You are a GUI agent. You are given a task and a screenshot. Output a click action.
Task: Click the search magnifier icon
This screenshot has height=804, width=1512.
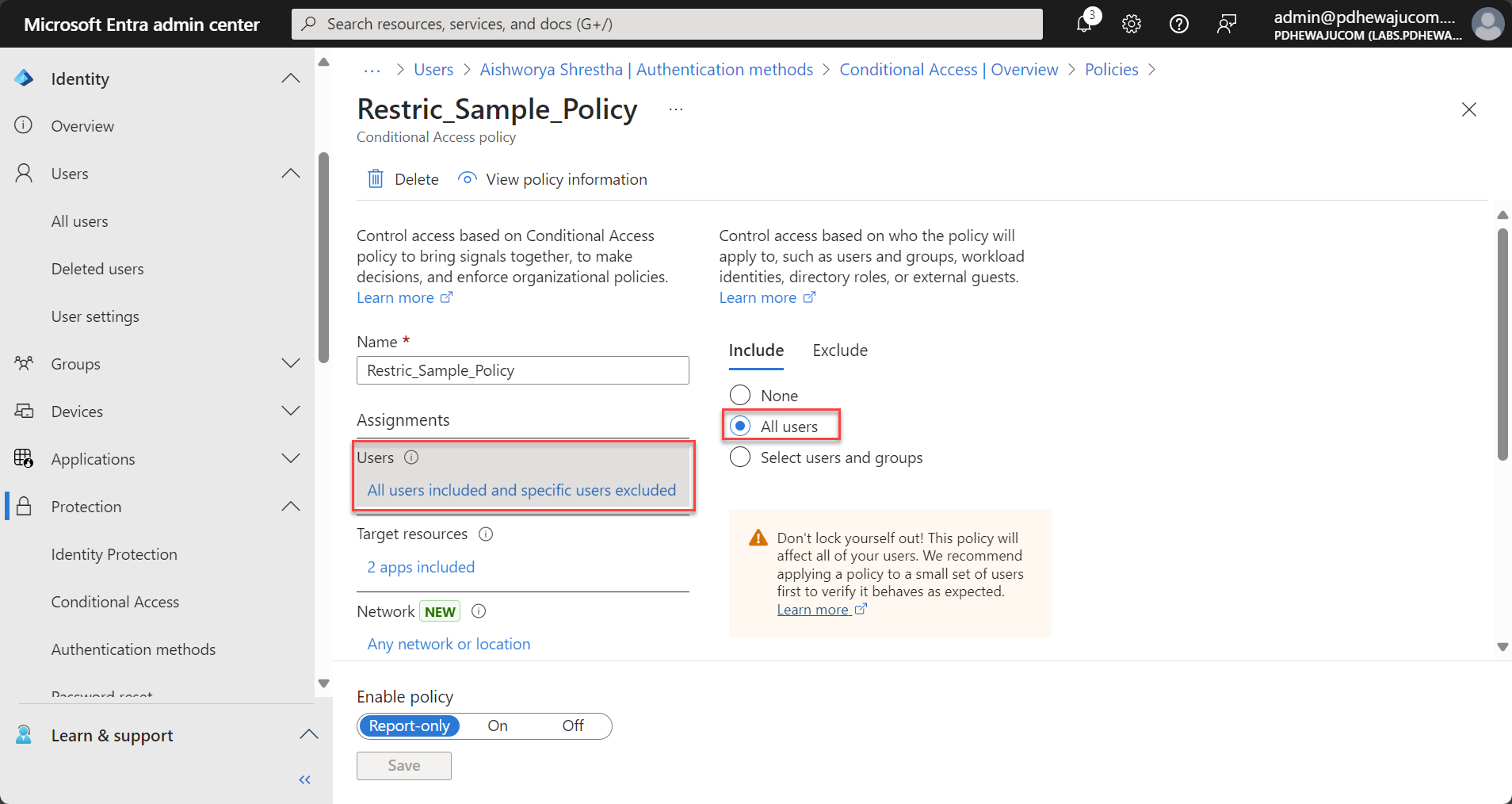(309, 24)
